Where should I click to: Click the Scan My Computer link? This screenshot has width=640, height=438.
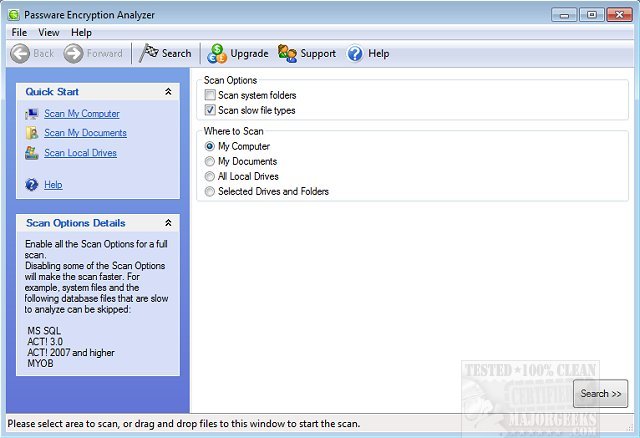click(x=82, y=114)
